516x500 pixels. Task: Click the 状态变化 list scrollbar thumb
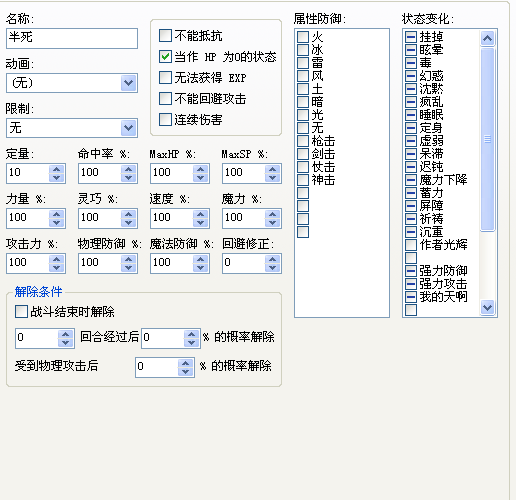[487, 139]
